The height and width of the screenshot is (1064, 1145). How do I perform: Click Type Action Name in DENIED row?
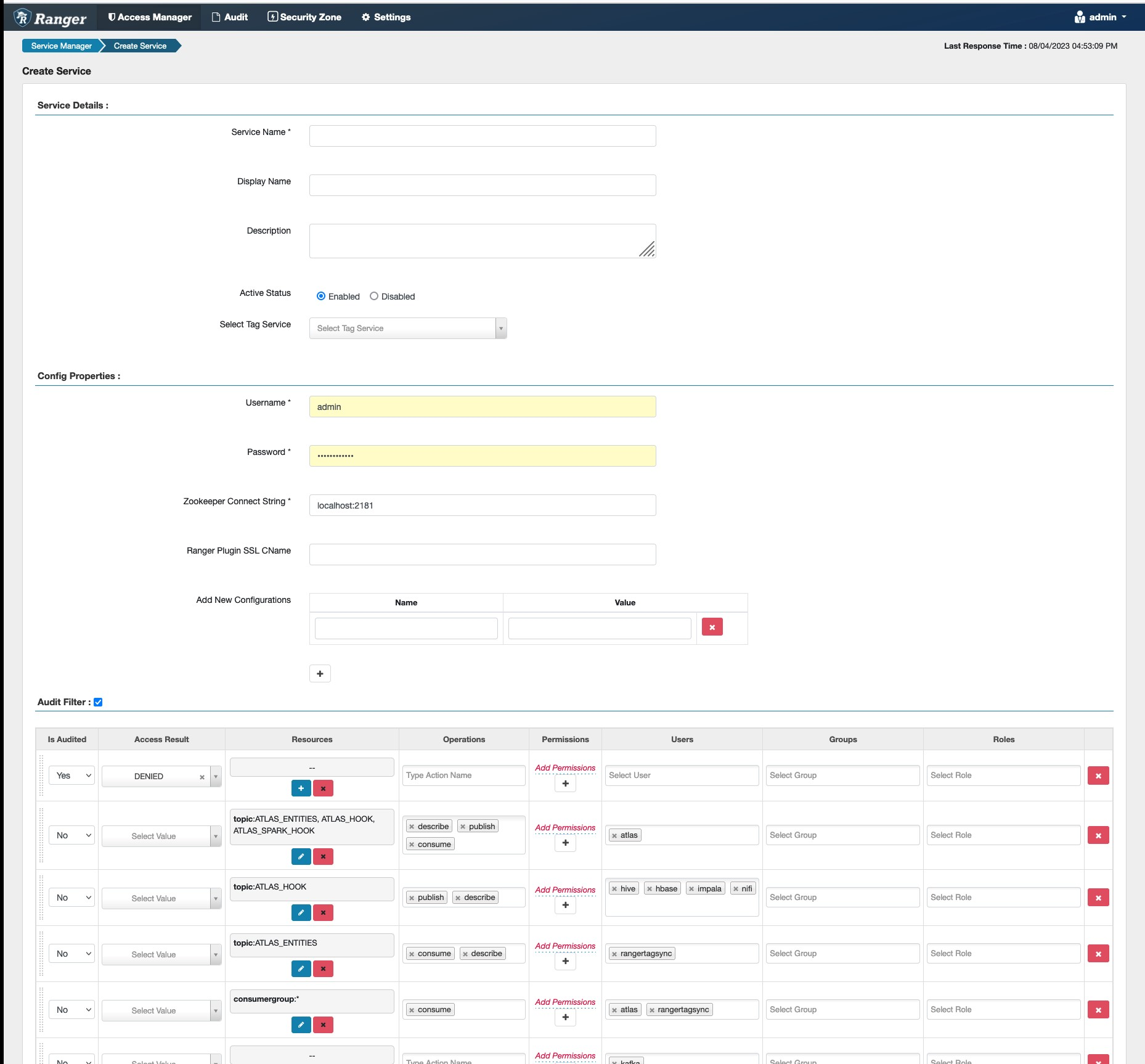464,775
